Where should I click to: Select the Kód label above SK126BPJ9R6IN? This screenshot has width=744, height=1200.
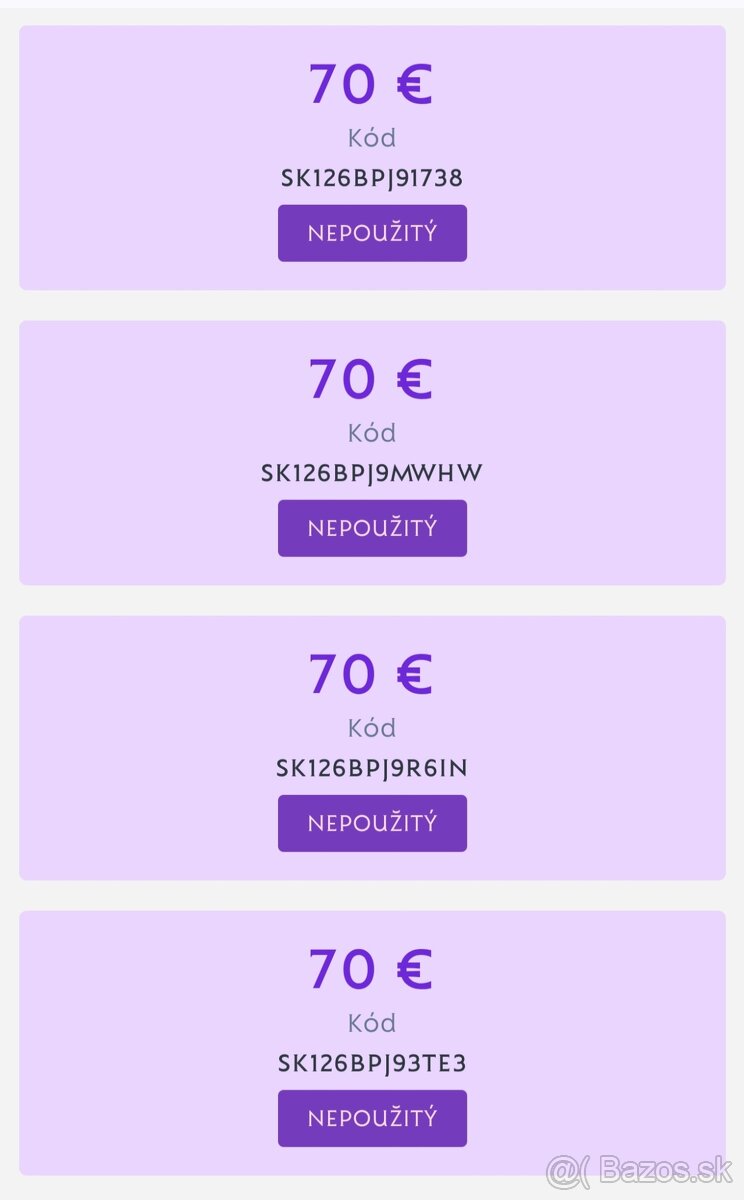372,728
